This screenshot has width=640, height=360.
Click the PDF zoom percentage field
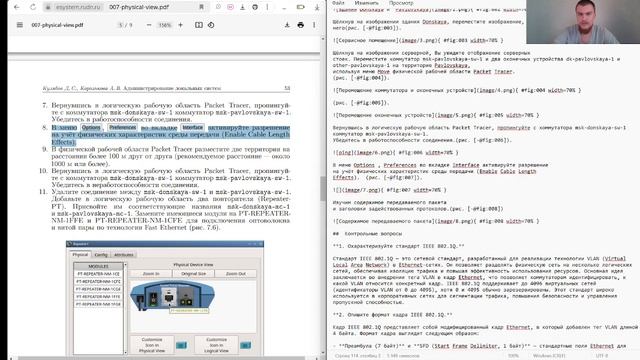pyautogui.click(x=165, y=25)
